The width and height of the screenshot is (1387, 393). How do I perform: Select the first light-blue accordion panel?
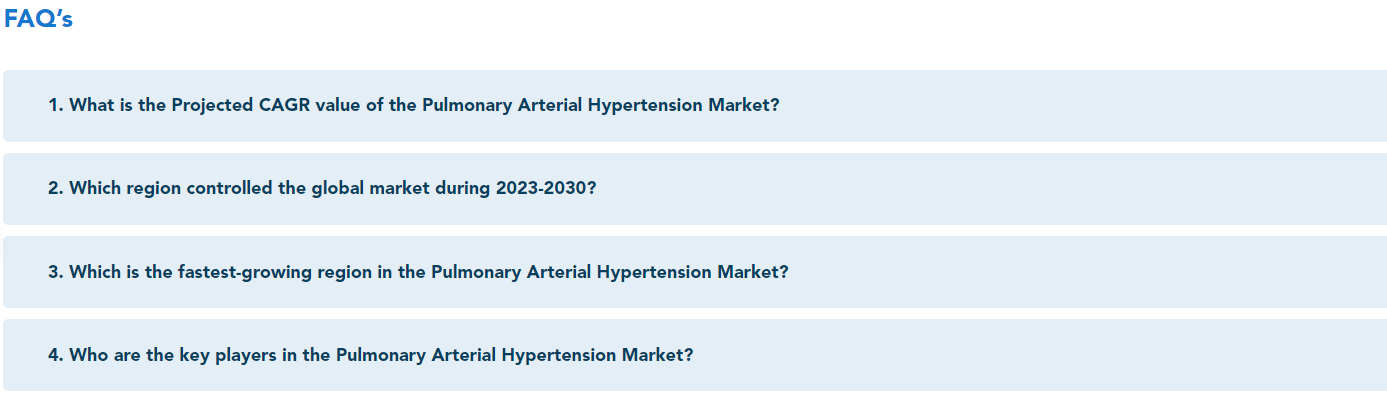pyautogui.click(x=695, y=105)
